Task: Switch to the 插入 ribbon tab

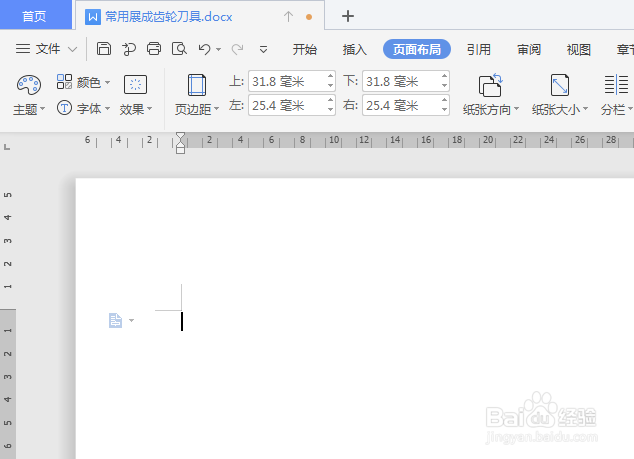Action: click(x=355, y=49)
